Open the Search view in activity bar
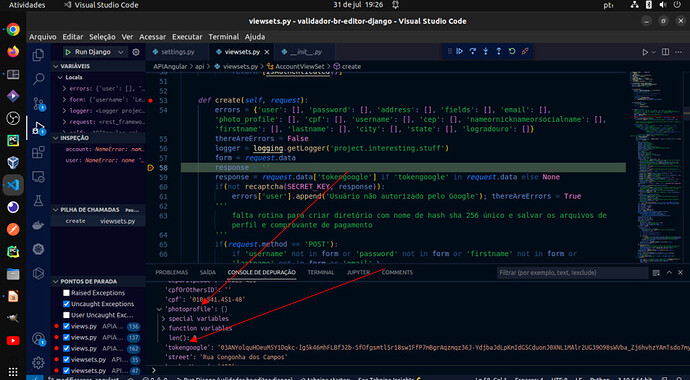 click(38, 79)
